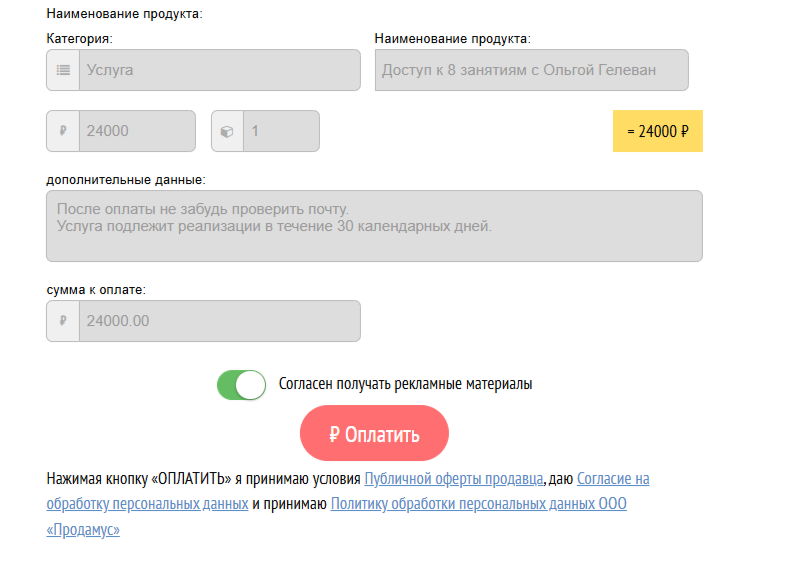Click the Категория field showing 'Услуга'
788x579 pixels.
click(x=218, y=71)
